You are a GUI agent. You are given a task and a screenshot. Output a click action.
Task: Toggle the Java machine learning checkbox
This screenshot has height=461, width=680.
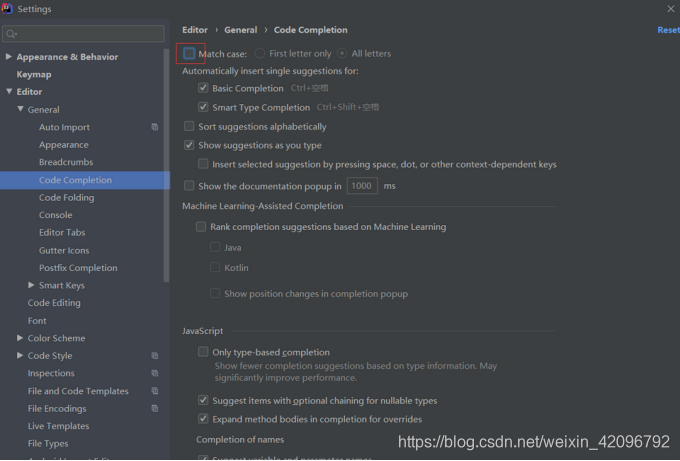pos(215,247)
